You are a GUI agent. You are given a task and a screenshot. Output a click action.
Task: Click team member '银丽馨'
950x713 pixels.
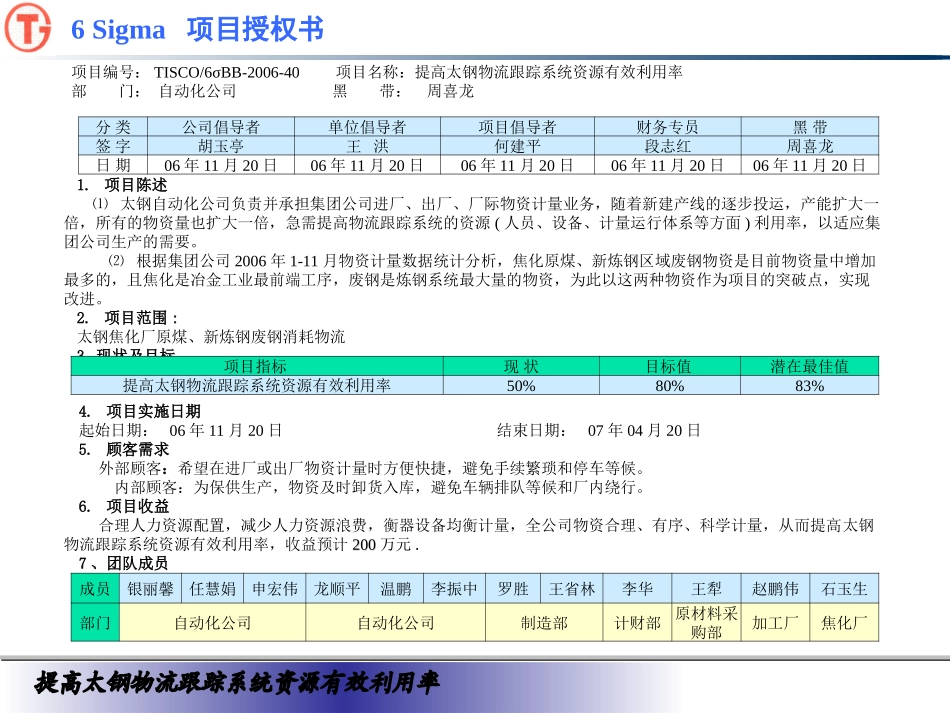(150, 588)
